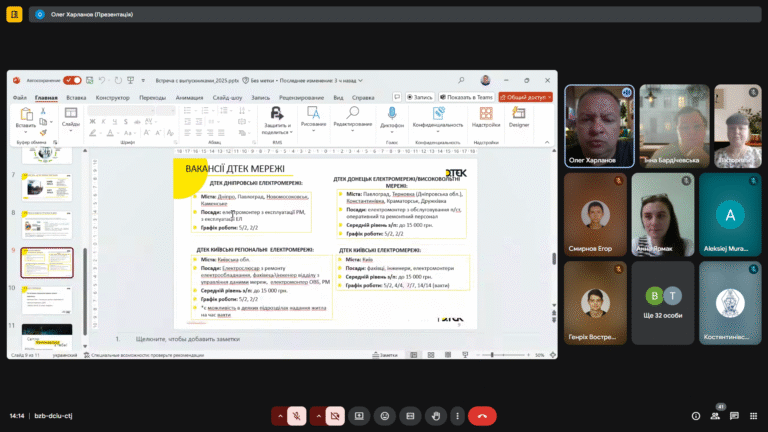768x432 pixels.
Task: Click the Вставить paste button
Action: pos(25,119)
